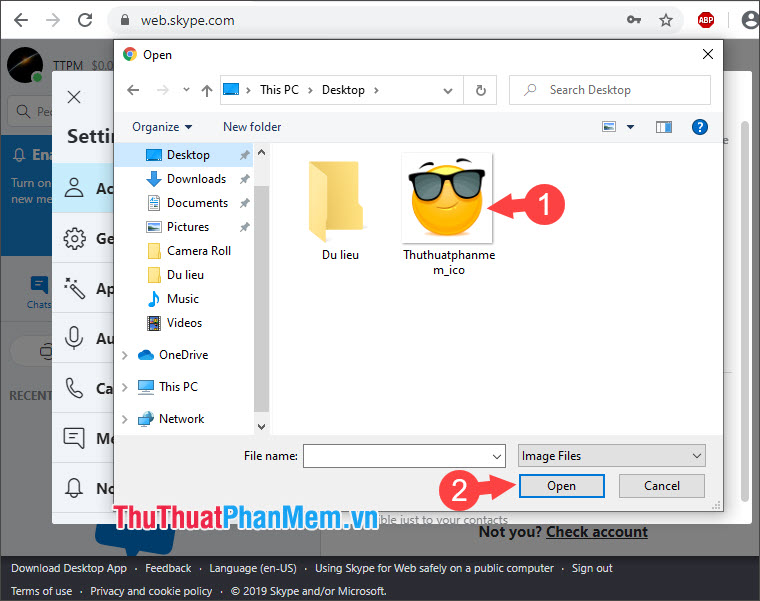The width and height of the screenshot is (760, 601).
Task: Open the File name dropdown arrow
Action: point(497,456)
